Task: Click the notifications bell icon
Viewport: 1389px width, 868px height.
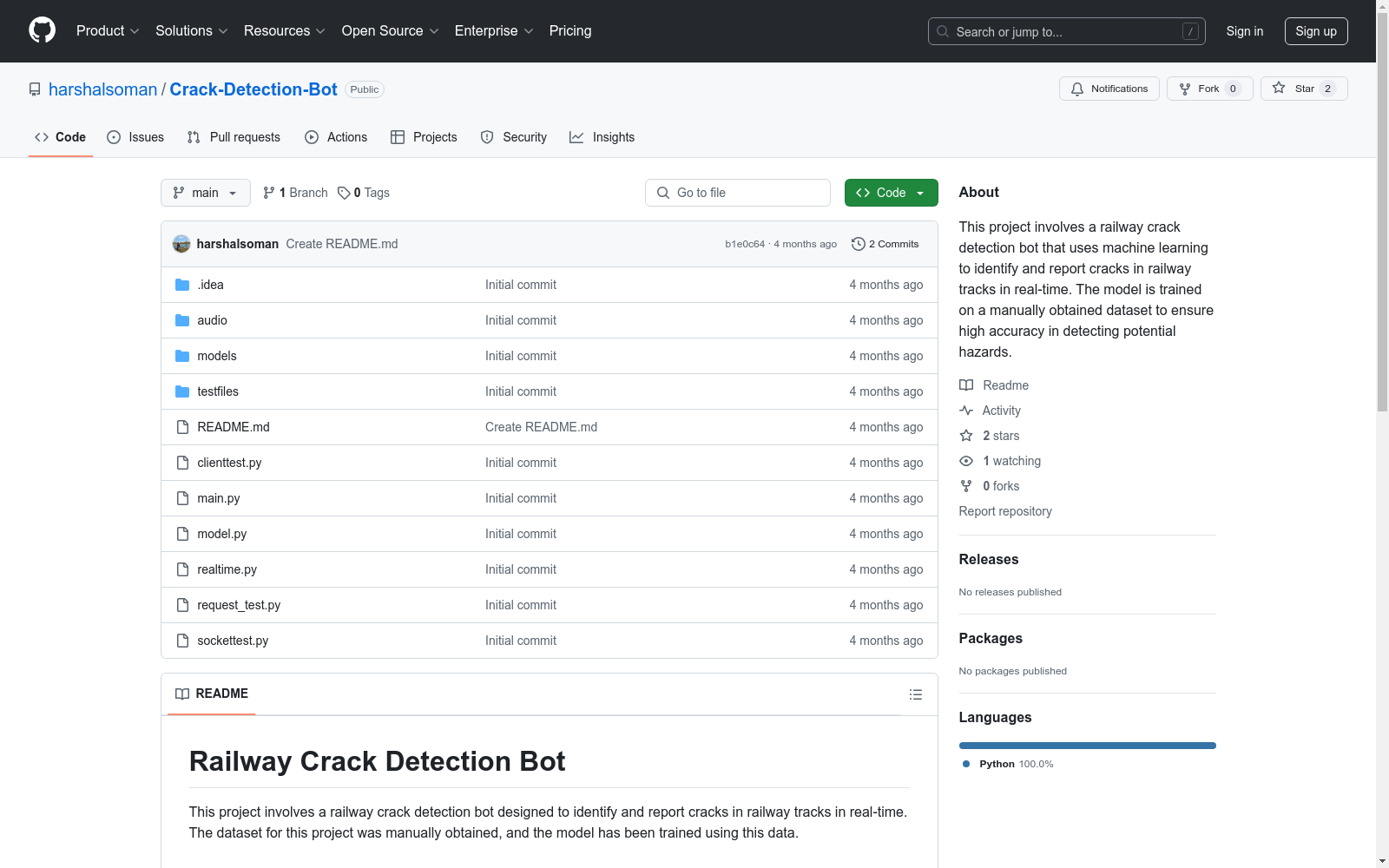Action: [1077, 89]
